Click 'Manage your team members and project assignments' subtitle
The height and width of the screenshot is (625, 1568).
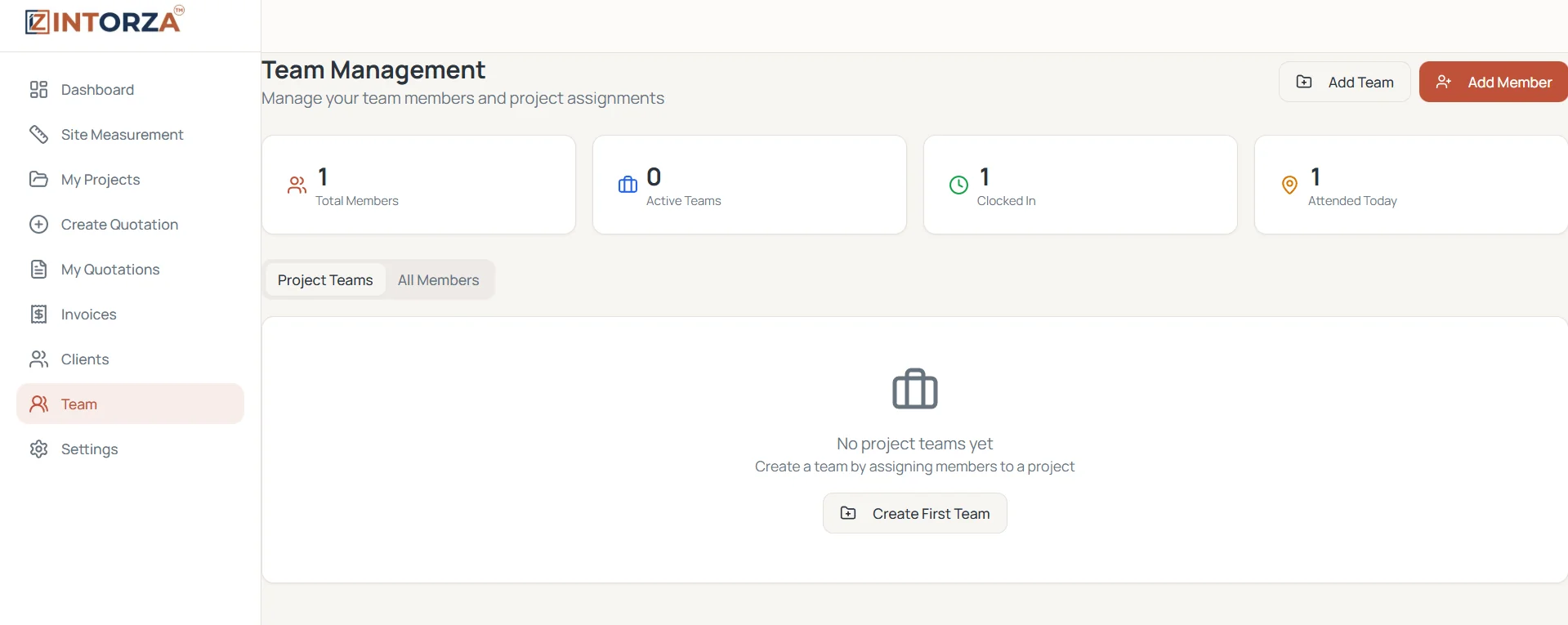pyautogui.click(x=462, y=98)
